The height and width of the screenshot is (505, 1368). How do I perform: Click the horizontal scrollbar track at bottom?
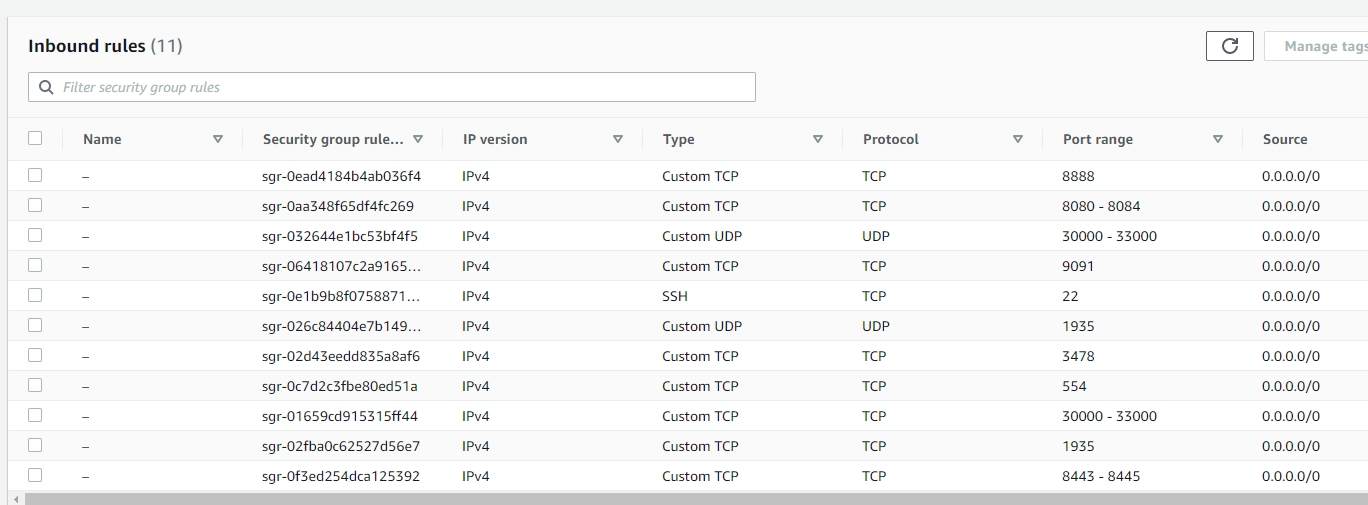[x=696, y=499]
